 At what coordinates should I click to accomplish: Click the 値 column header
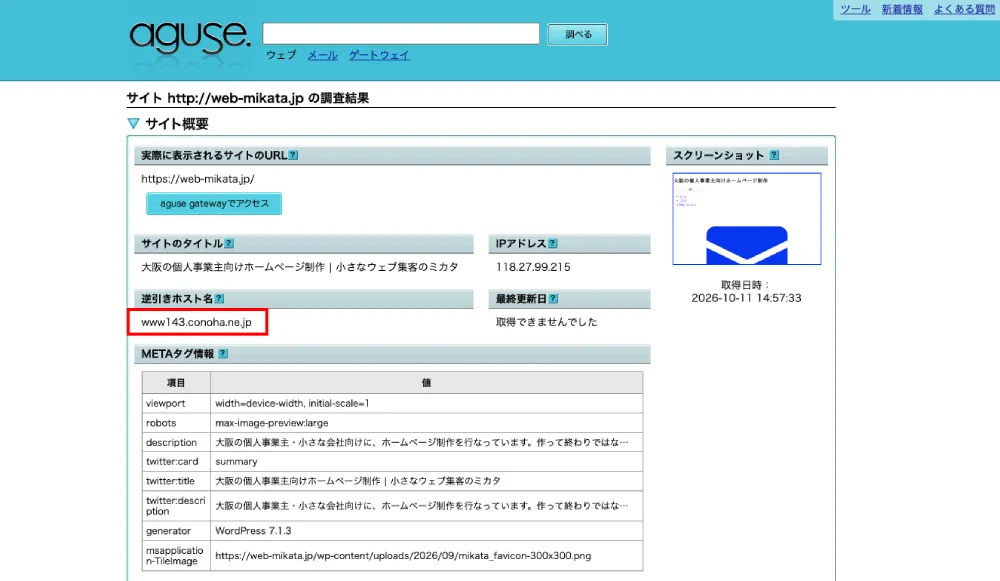(426, 383)
